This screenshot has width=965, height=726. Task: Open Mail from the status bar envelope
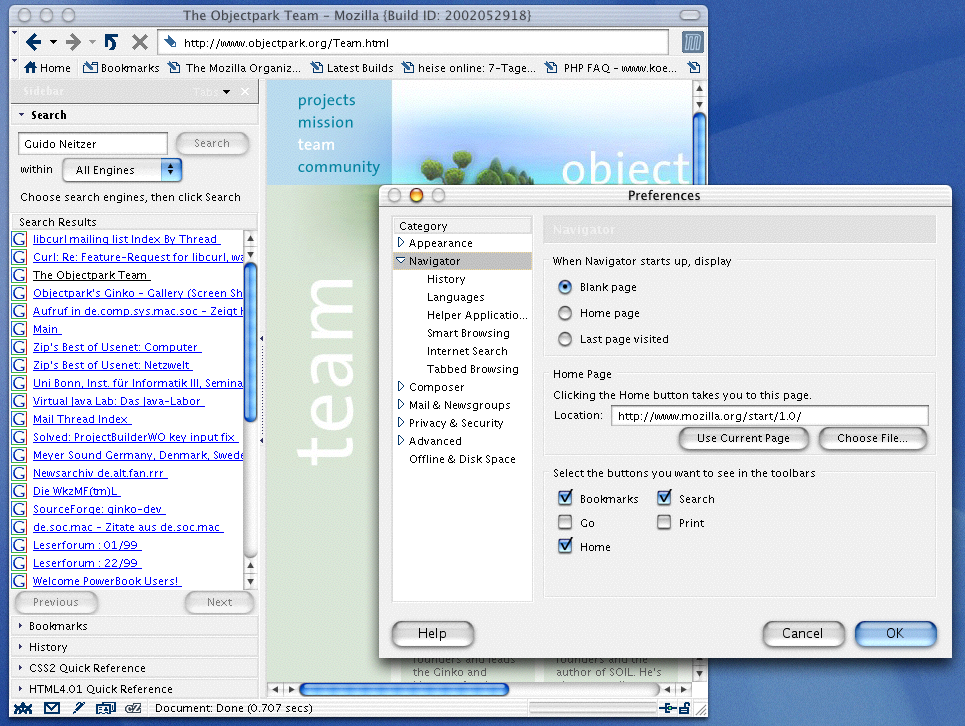point(52,708)
